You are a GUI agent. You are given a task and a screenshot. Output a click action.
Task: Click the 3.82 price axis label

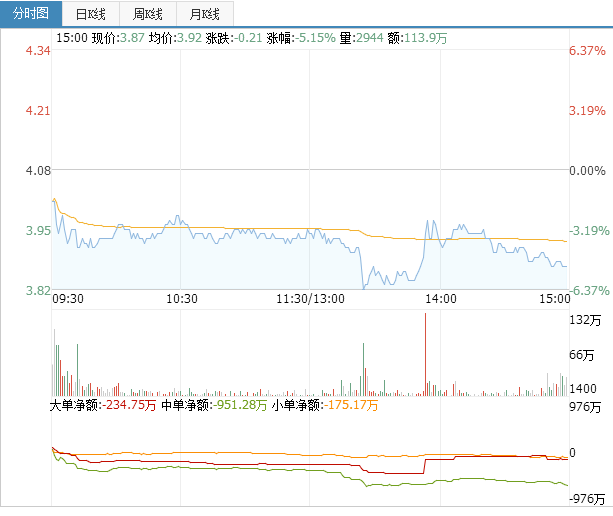coord(38,290)
